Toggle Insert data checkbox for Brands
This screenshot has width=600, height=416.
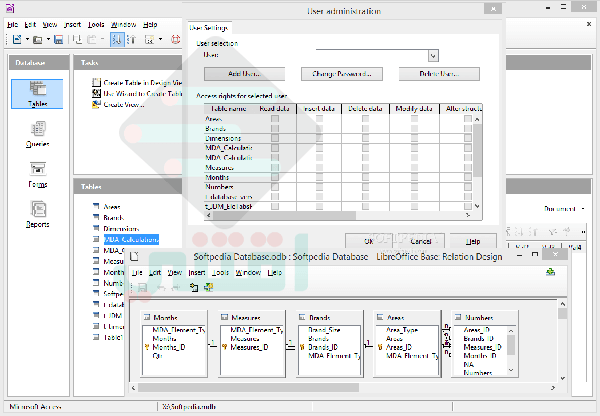point(319,129)
